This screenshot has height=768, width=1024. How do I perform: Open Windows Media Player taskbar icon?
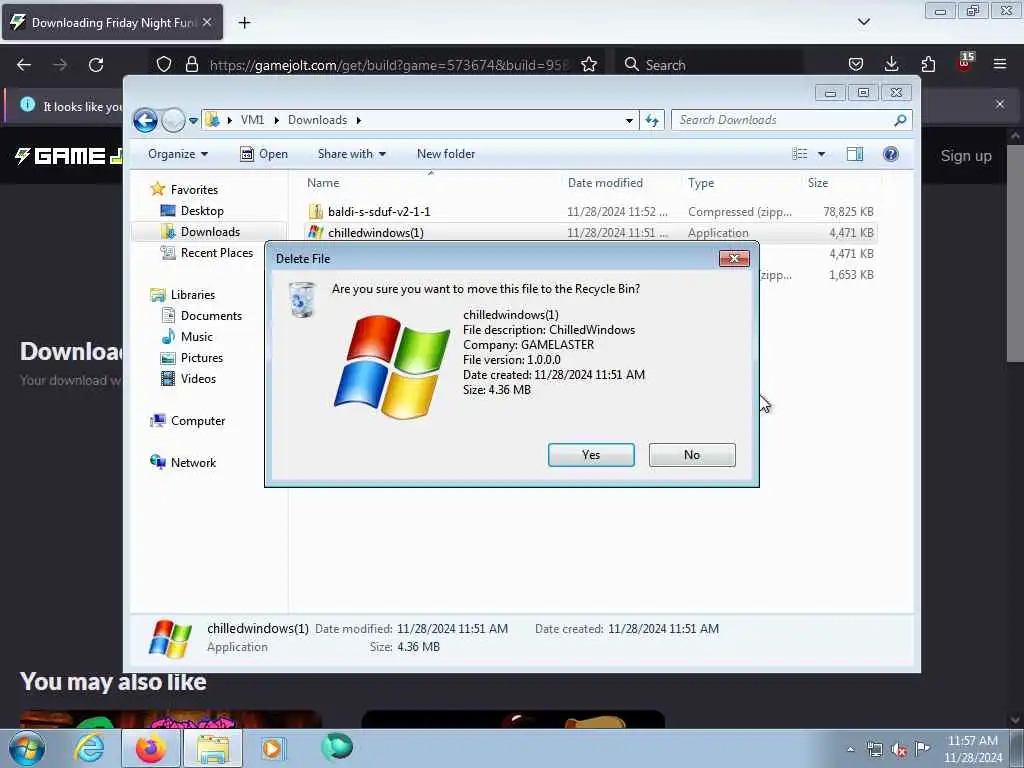click(272, 748)
